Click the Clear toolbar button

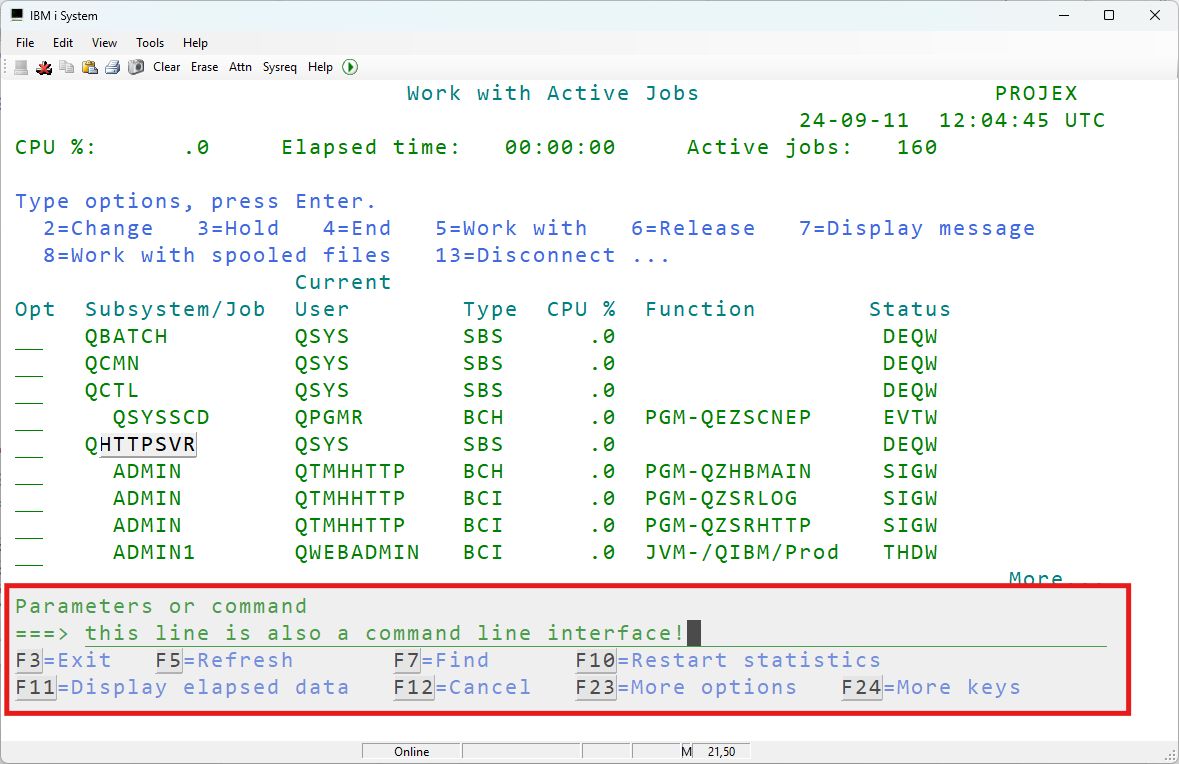coord(166,67)
